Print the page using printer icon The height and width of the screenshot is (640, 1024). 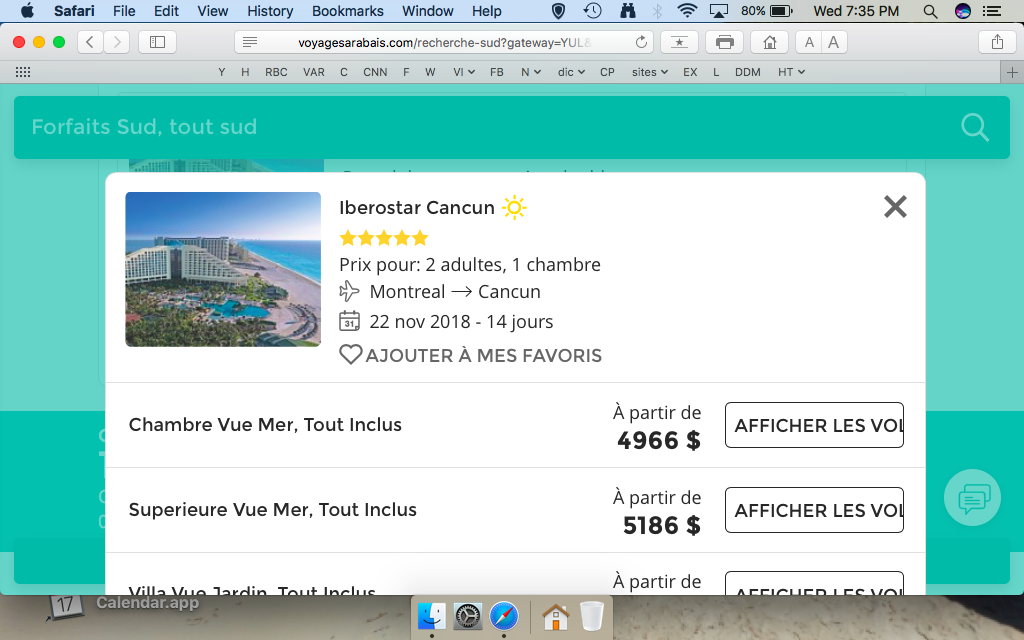pos(724,42)
